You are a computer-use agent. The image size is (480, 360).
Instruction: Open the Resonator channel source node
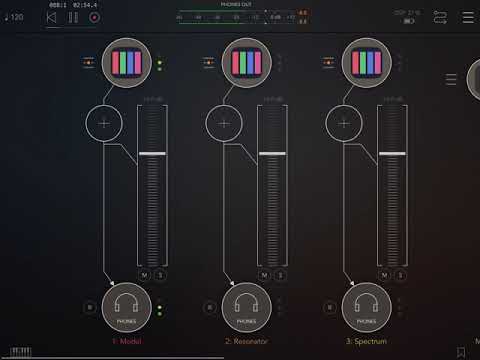click(247, 63)
